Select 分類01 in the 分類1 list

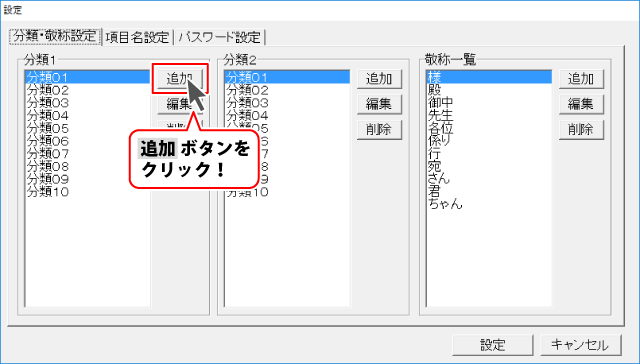click(88, 77)
